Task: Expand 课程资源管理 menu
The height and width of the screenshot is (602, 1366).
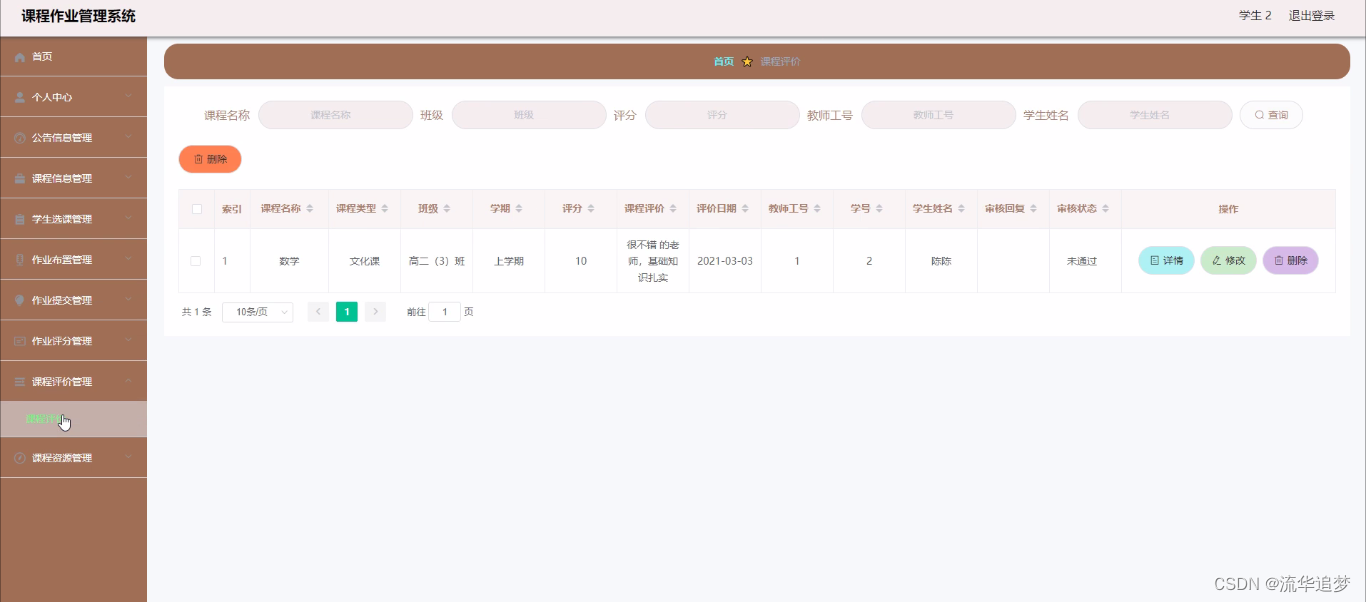Action: [x=73, y=458]
